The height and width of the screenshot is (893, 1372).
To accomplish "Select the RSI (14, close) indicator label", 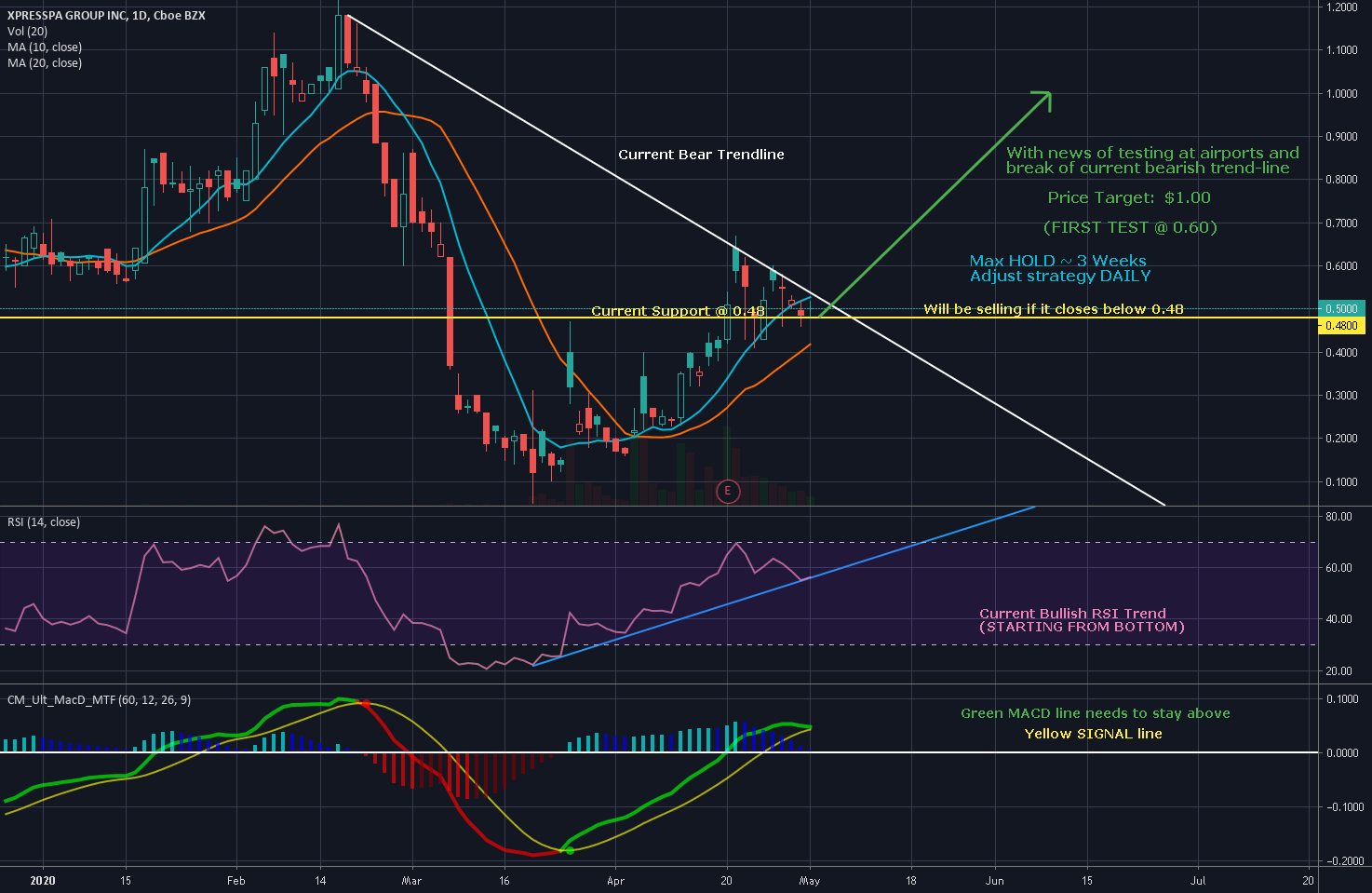I will [44, 521].
